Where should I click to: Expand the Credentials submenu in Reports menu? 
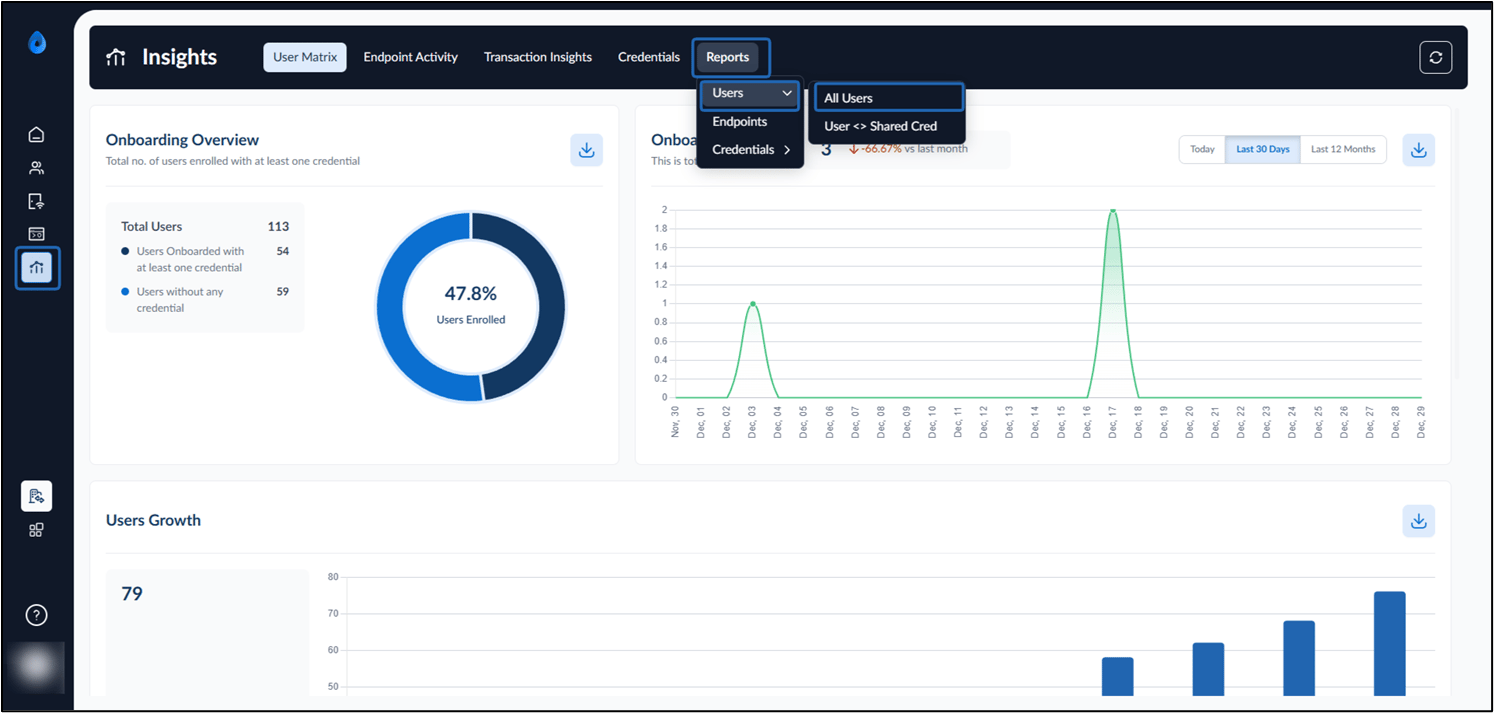(x=751, y=149)
